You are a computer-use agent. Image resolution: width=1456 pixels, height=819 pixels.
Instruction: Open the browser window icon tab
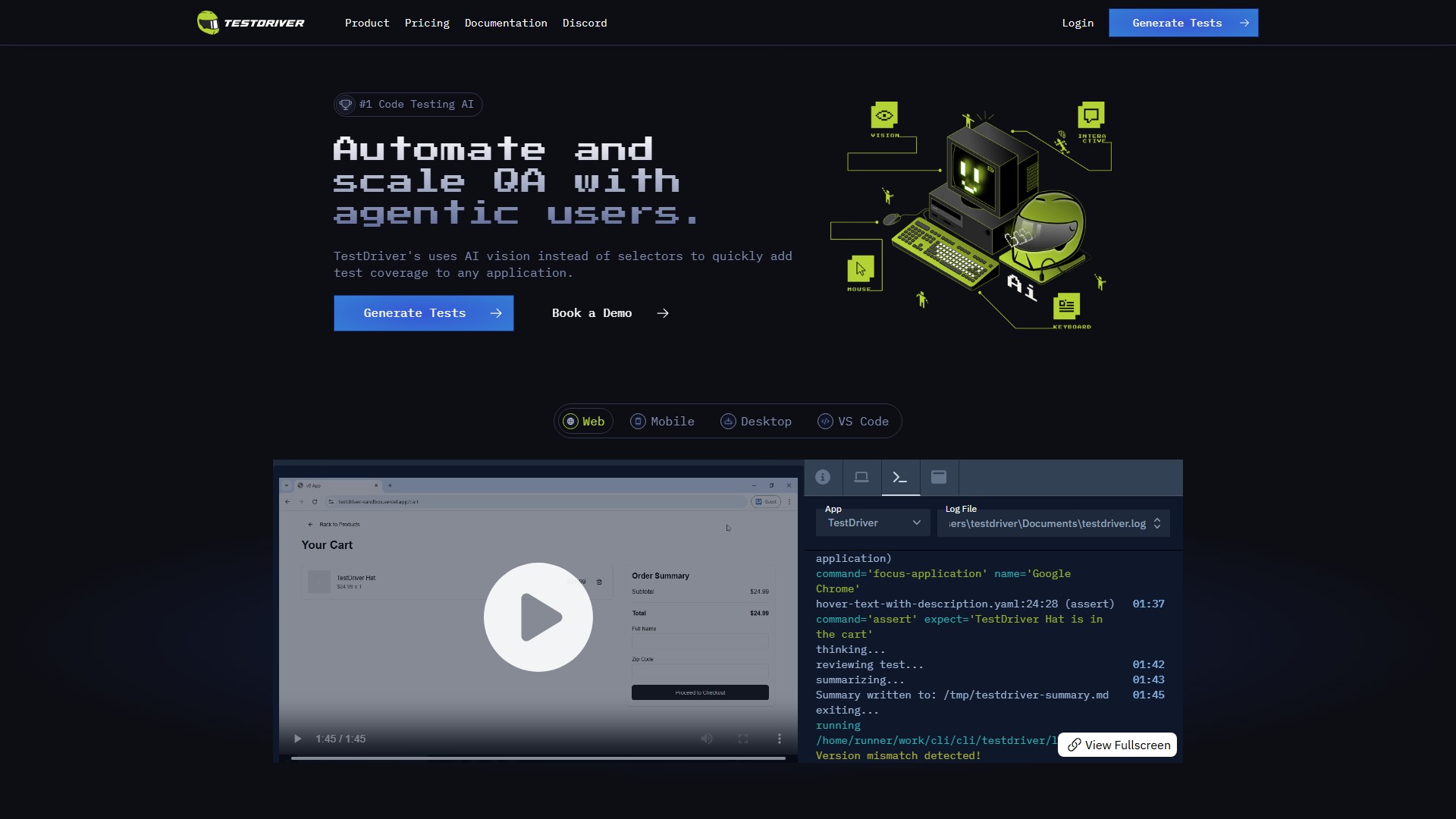click(x=939, y=477)
